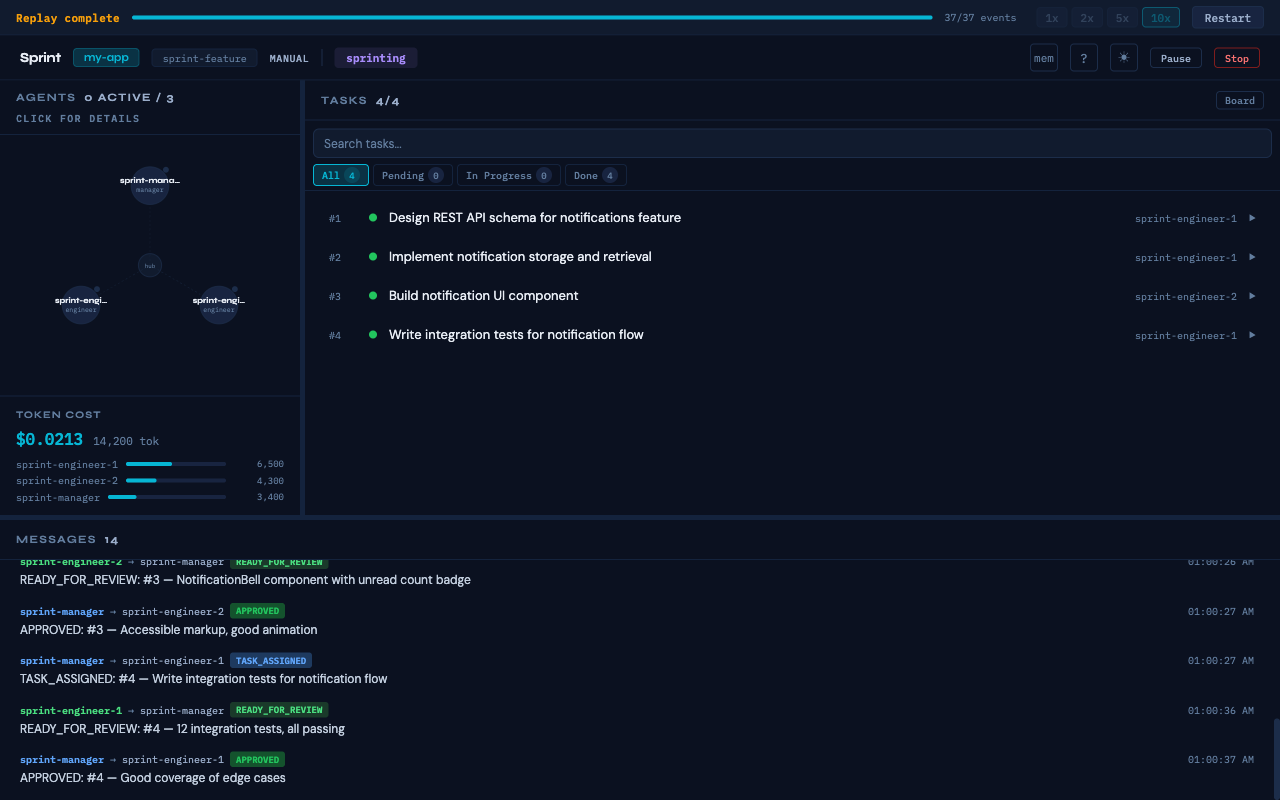Image resolution: width=1280 pixels, height=800 pixels.
Task: Select the left sprint-engineer agent node
Action: click(81, 304)
